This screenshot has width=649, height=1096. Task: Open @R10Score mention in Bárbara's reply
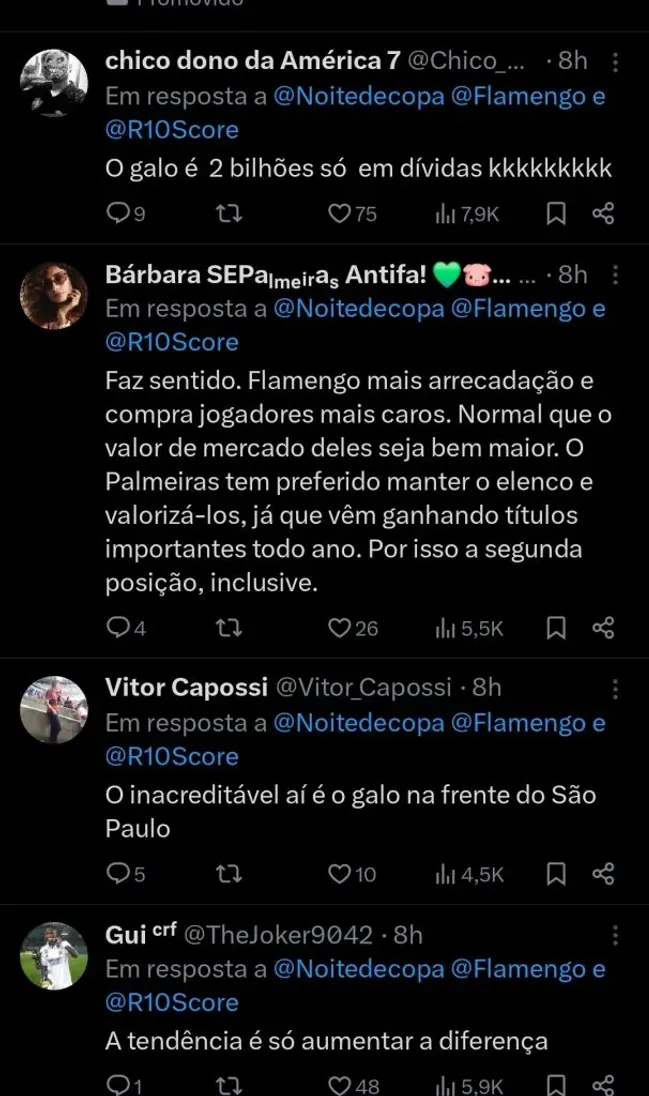pyautogui.click(x=172, y=342)
